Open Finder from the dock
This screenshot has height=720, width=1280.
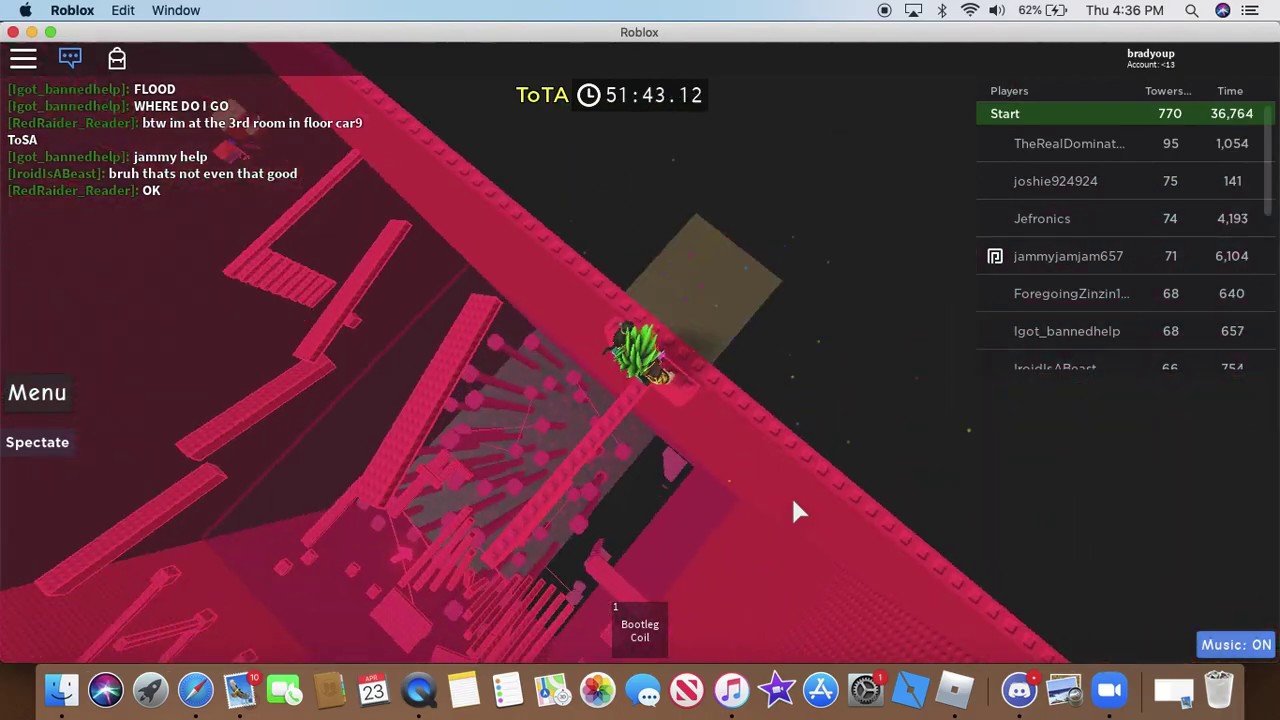(x=62, y=690)
